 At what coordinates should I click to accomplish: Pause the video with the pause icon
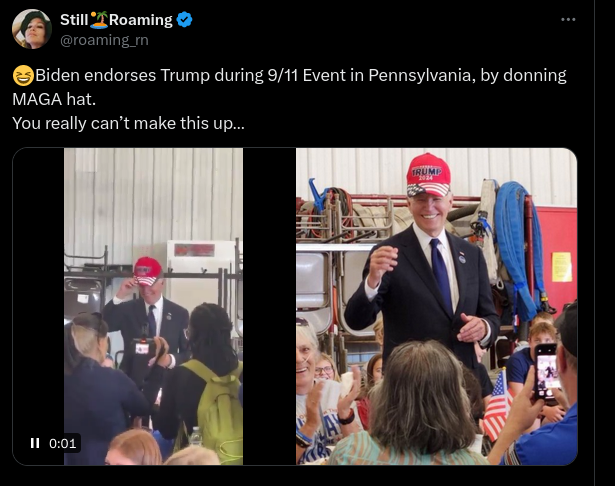pyautogui.click(x=35, y=443)
